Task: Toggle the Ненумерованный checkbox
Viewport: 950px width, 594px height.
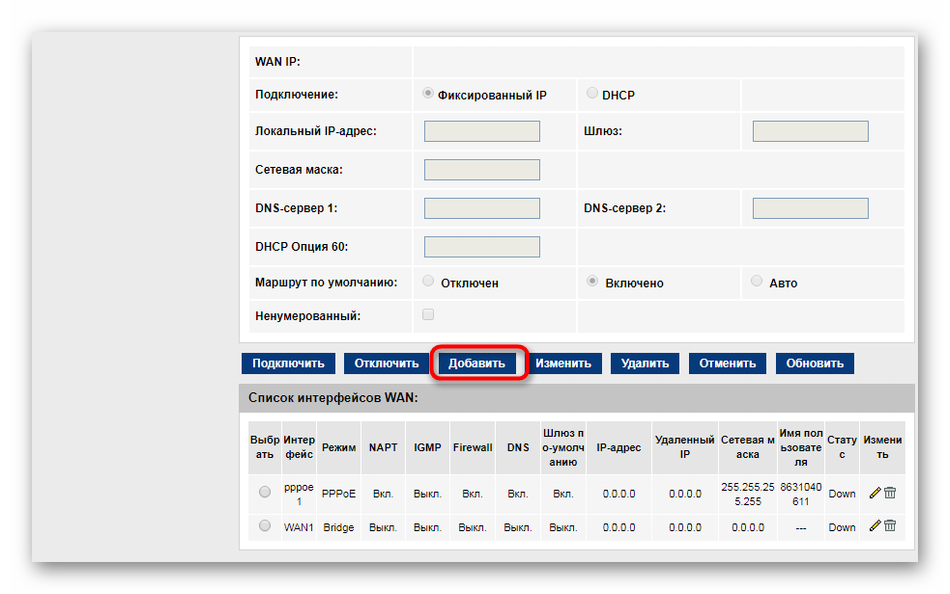Action: pos(428,315)
